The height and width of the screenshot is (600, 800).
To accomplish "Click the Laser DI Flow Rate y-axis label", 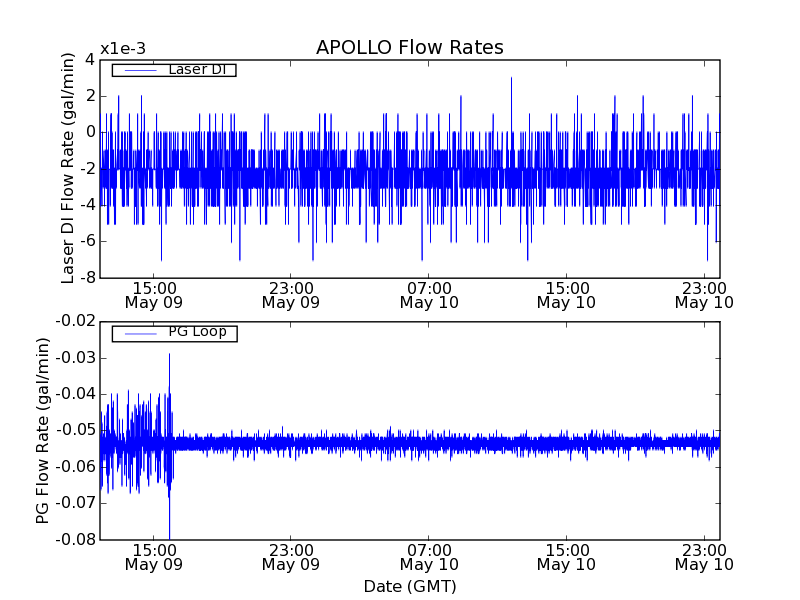I will click(x=69, y=168).
